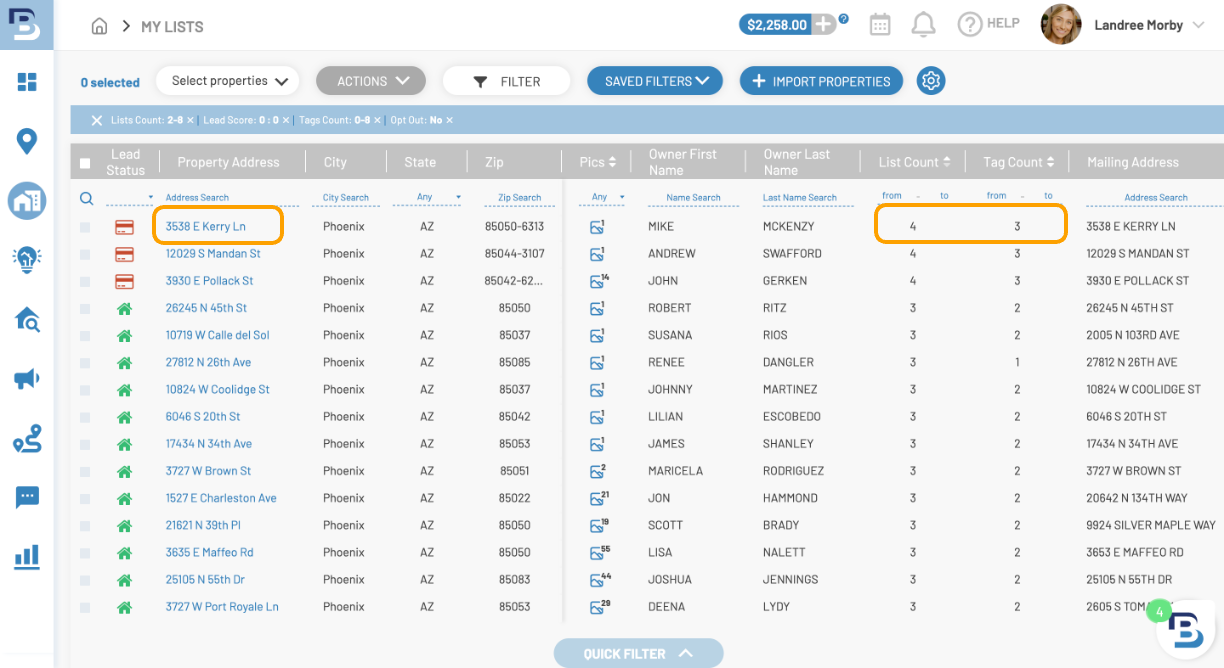Open the notifications bell icon

[924, 25]
